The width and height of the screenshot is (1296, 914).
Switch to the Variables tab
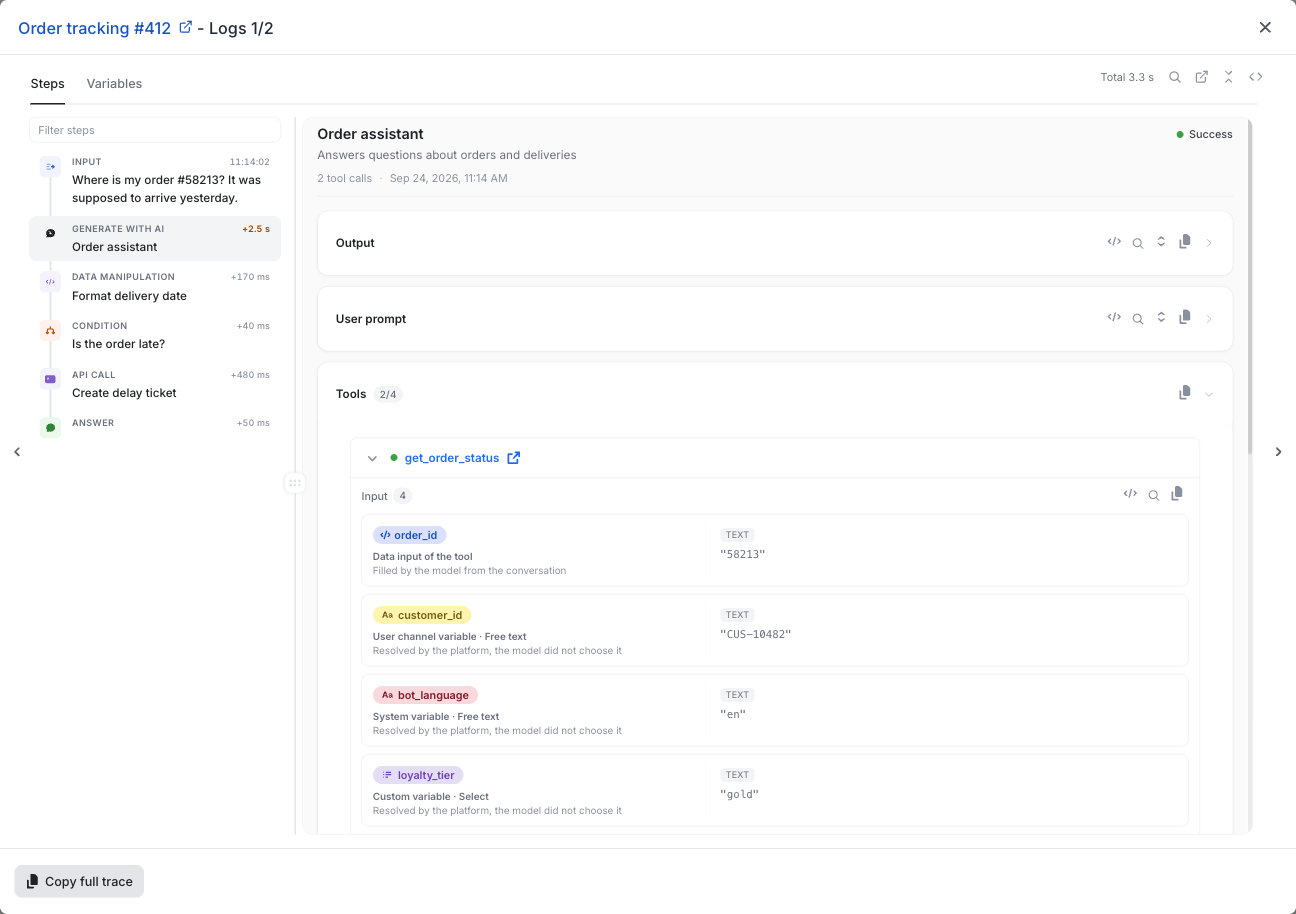(114, 84)
